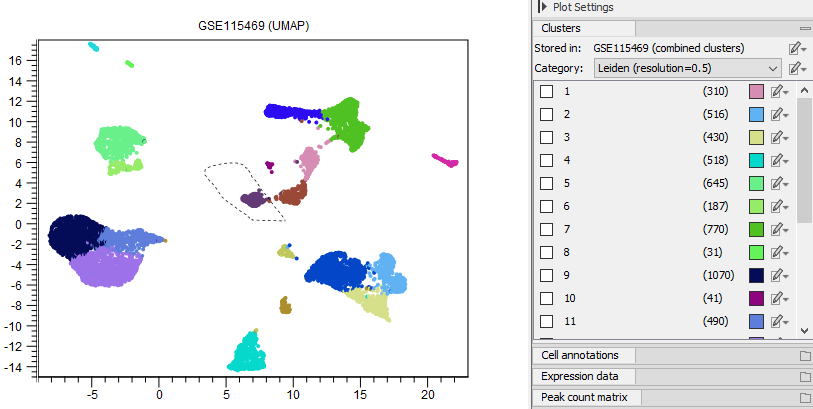Expand the Peak count matrix section
The width and height of the screenshot is (813, 409).
(805, 398)
